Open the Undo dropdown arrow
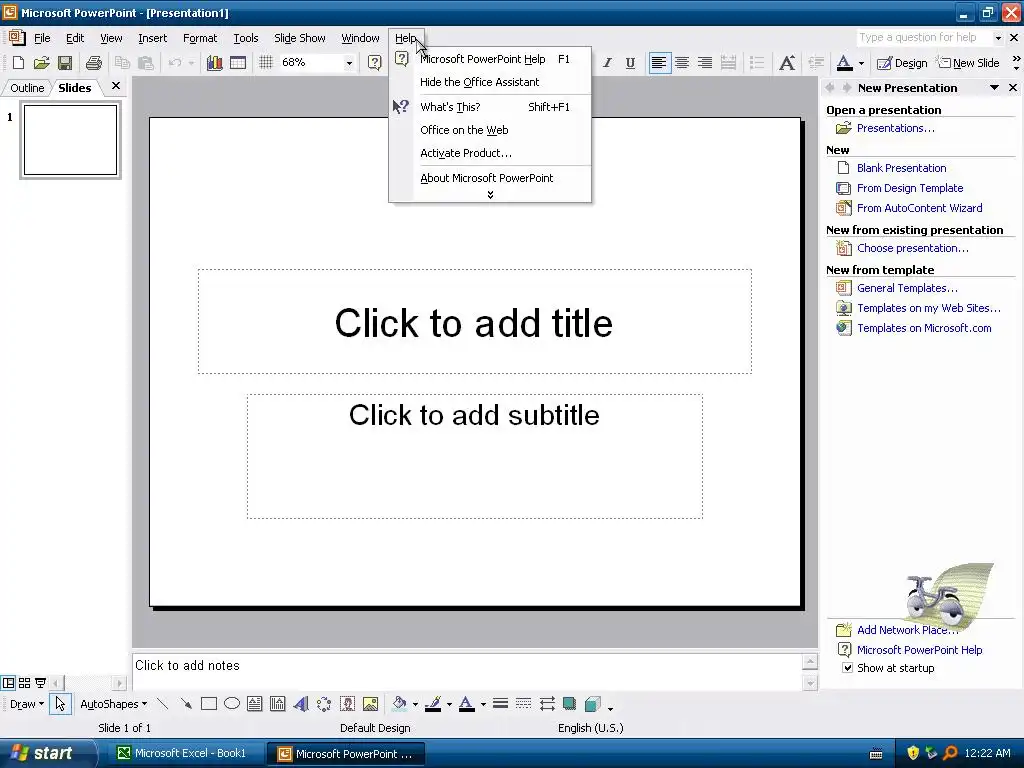Viewport: 1024px width, 768px height. point(191,63)
